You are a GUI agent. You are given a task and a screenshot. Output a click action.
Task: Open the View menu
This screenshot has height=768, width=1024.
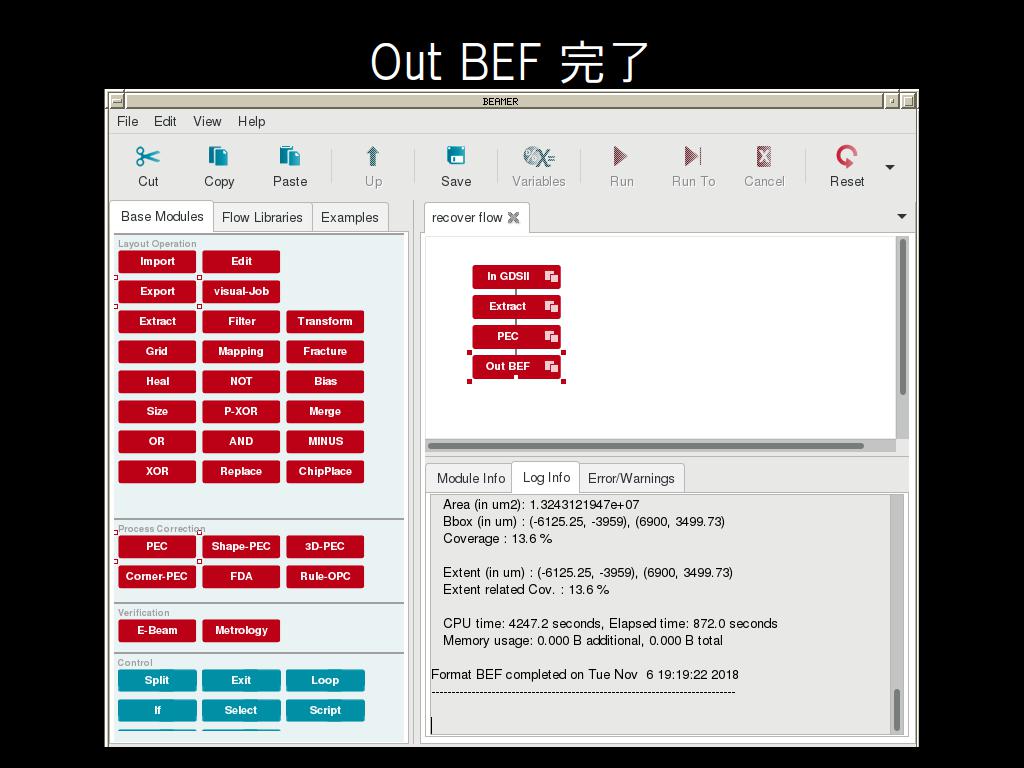207,121
